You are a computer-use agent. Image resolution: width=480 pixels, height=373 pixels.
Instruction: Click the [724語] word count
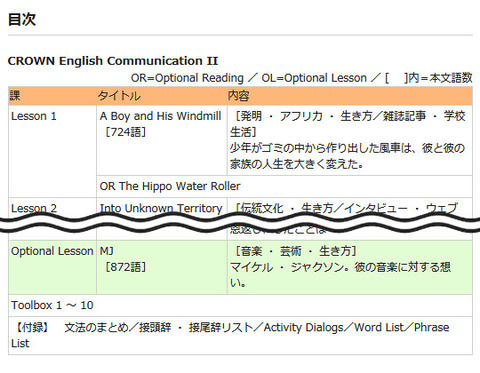pos(126,132)
